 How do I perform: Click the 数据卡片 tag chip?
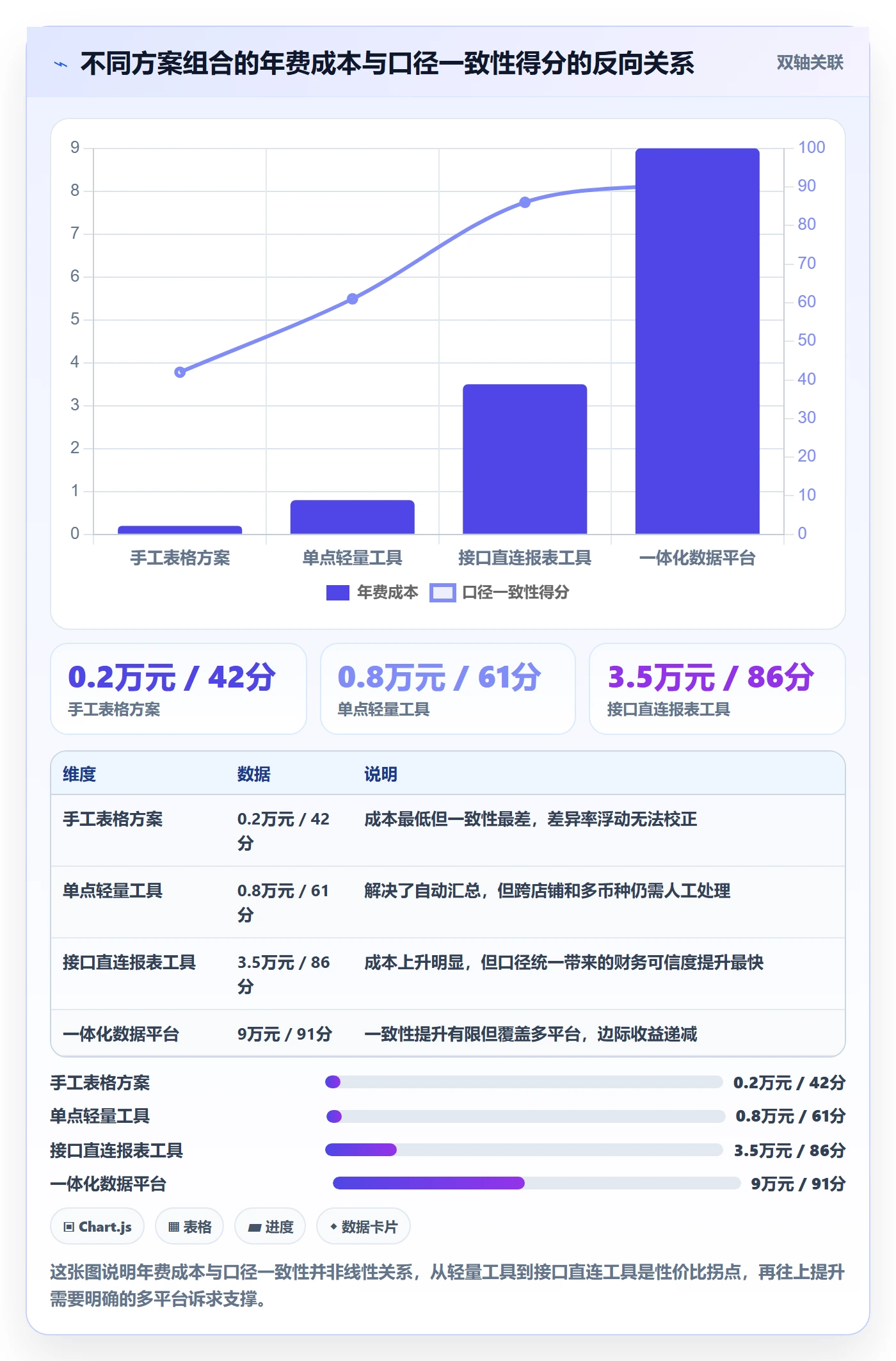364,1227
